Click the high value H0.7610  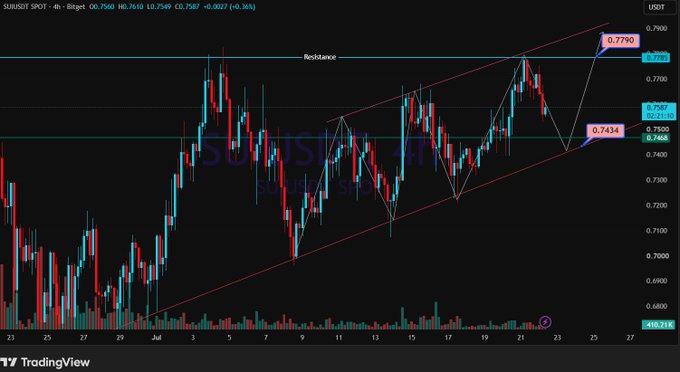tap(130, 7)
